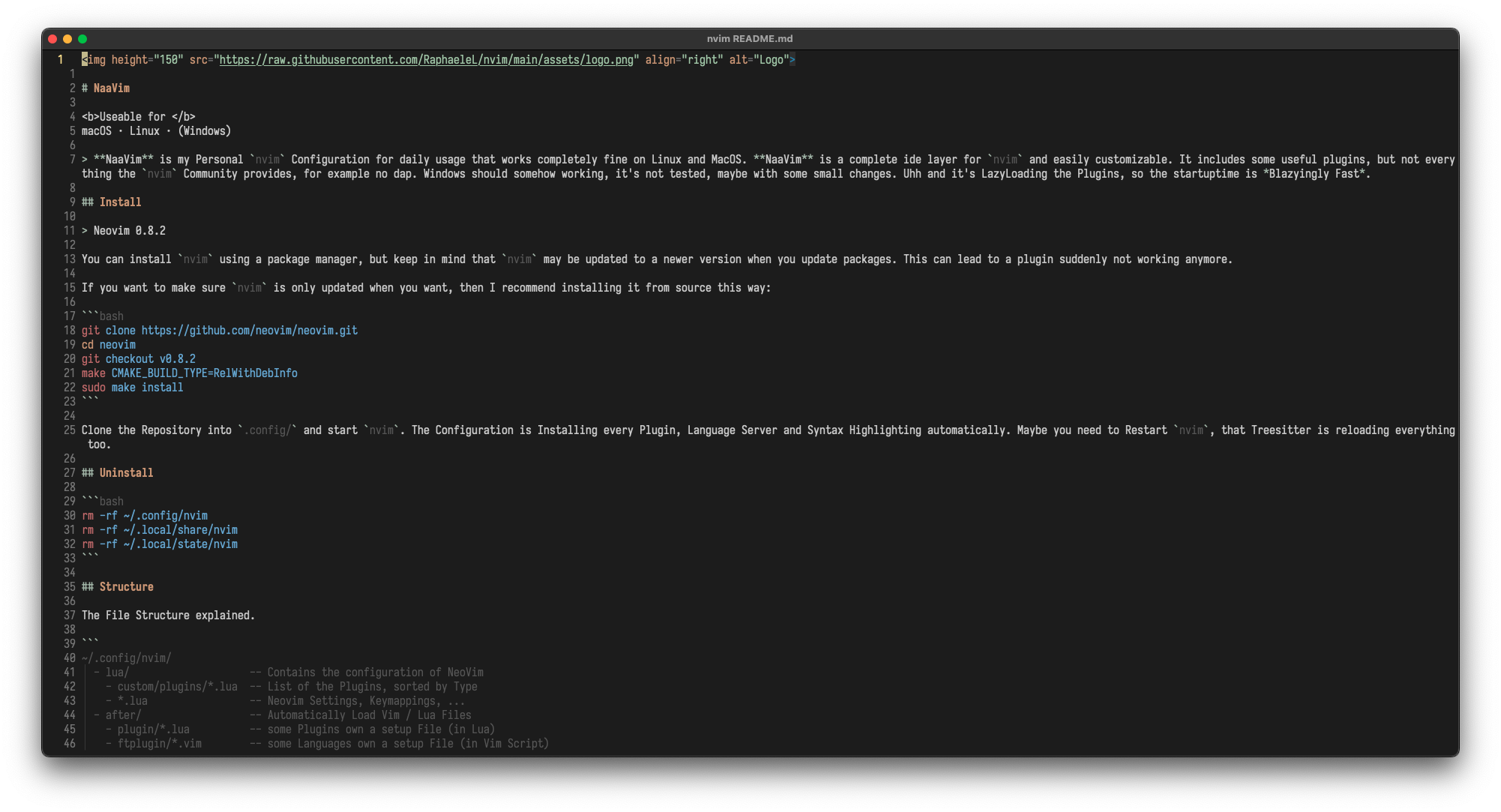
Task: Click the sudo make install line
Action: (133, 388)
